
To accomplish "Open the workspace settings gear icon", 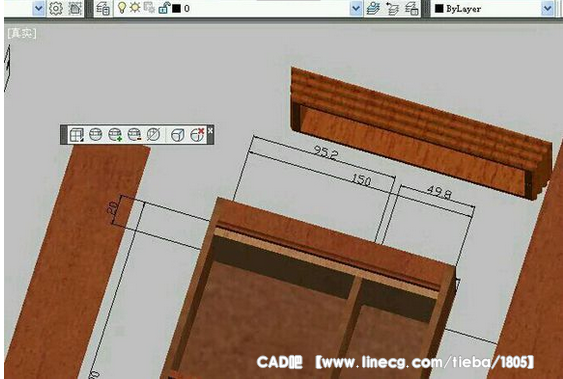I will (x=56, y=8).
